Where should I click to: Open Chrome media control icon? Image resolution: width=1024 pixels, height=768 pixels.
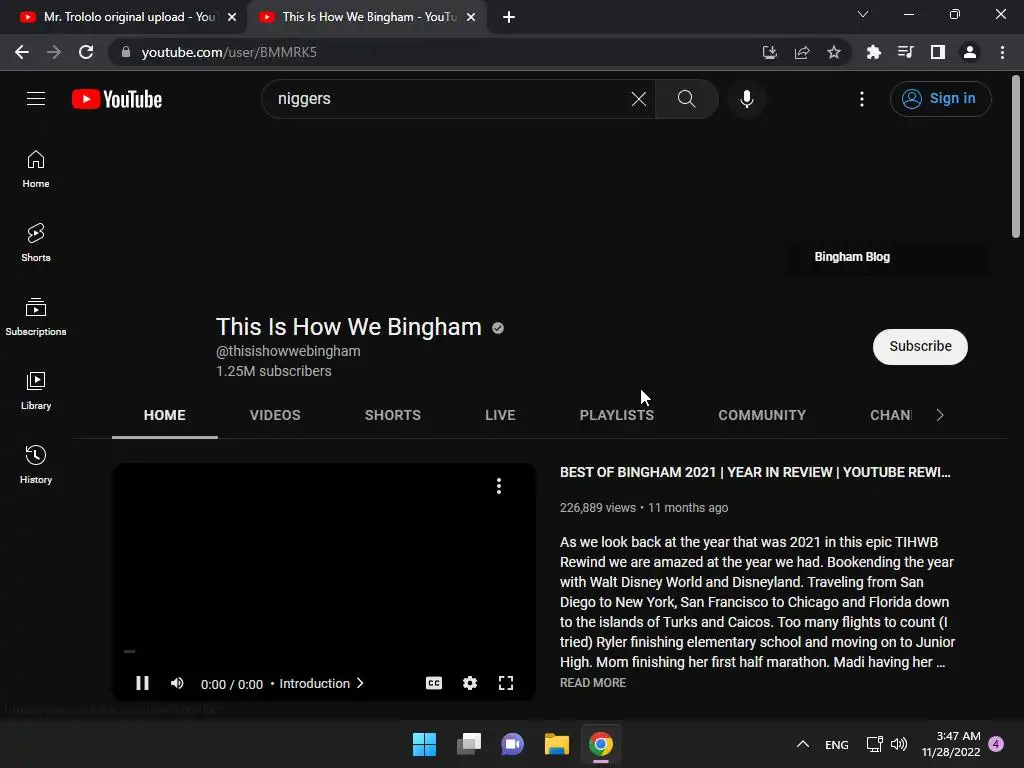(x=906, y=52)
